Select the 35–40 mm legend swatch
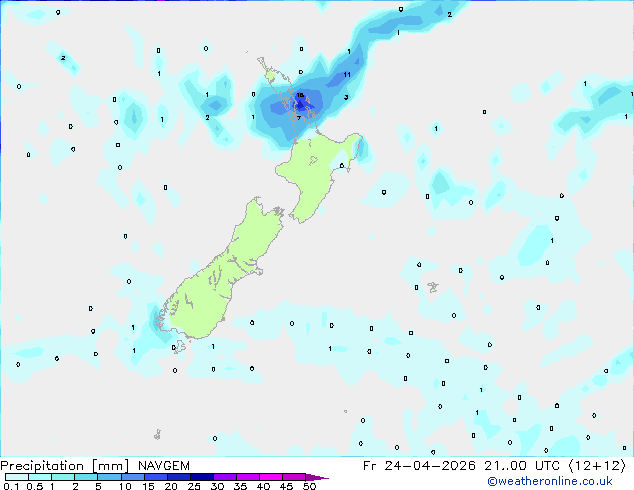Image resolution: width=634 pixels, height=490 pixels. (248, 477)
